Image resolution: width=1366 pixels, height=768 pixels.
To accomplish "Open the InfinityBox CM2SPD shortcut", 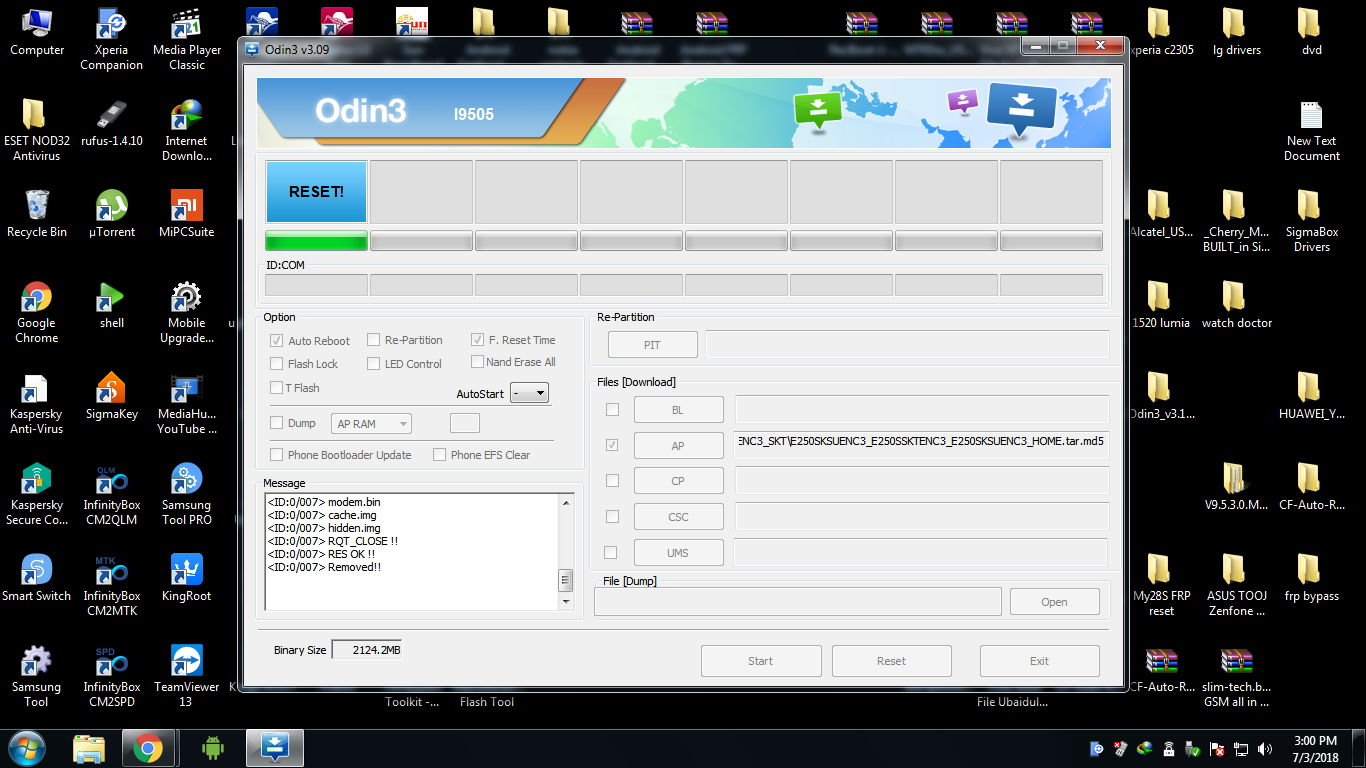I will point(112,676).
